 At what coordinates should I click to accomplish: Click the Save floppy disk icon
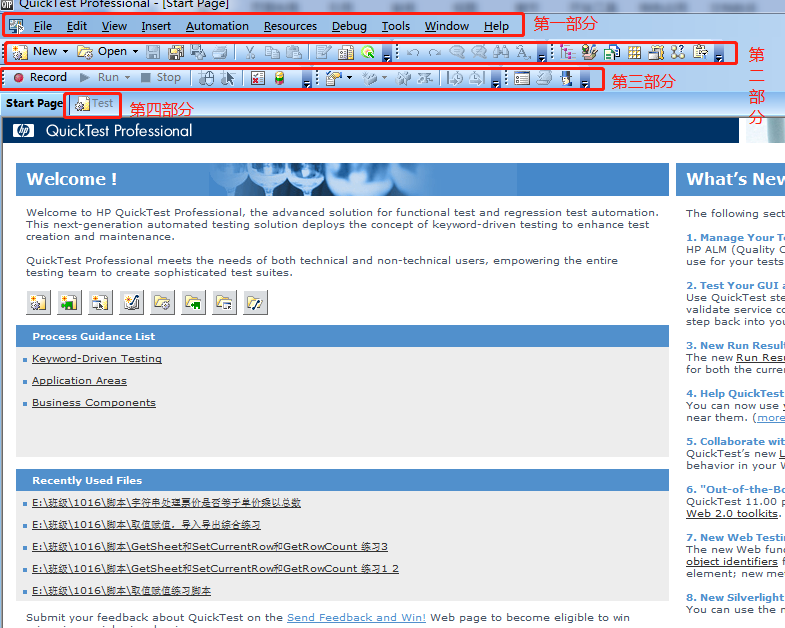click(x=153, y=52)
